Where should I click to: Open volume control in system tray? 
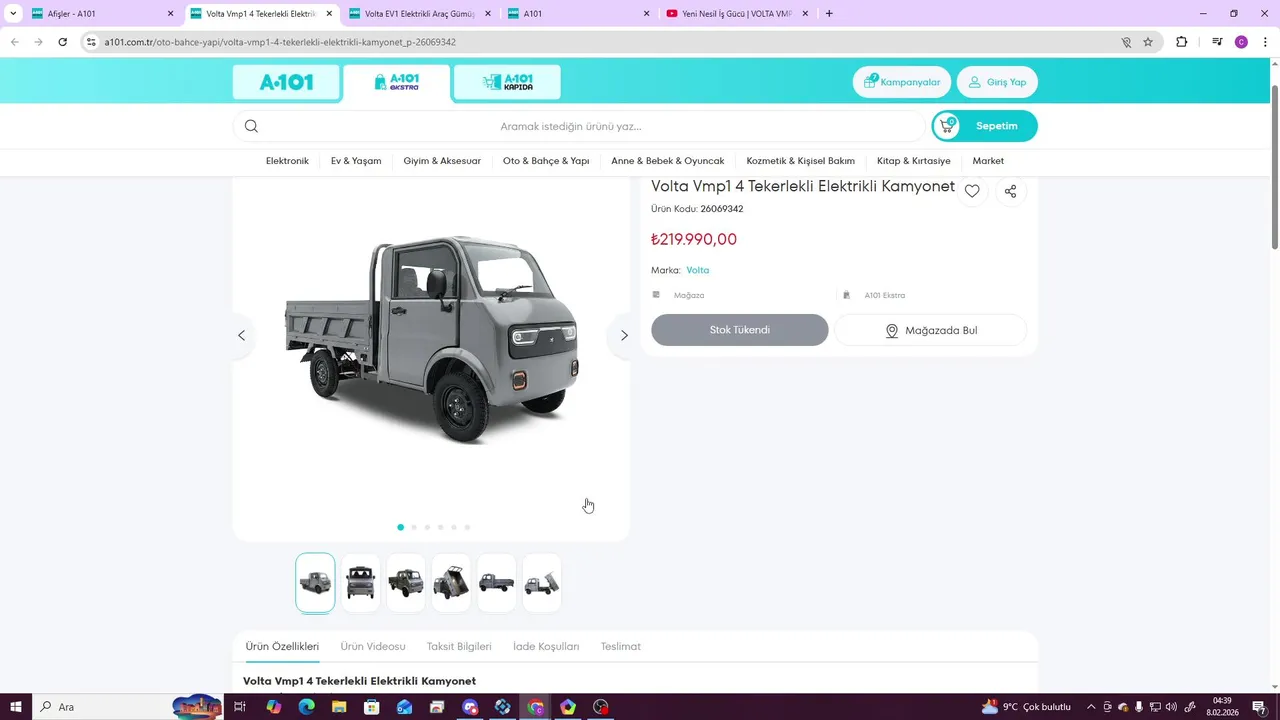pyautogui.click(x=1172, y=707)
